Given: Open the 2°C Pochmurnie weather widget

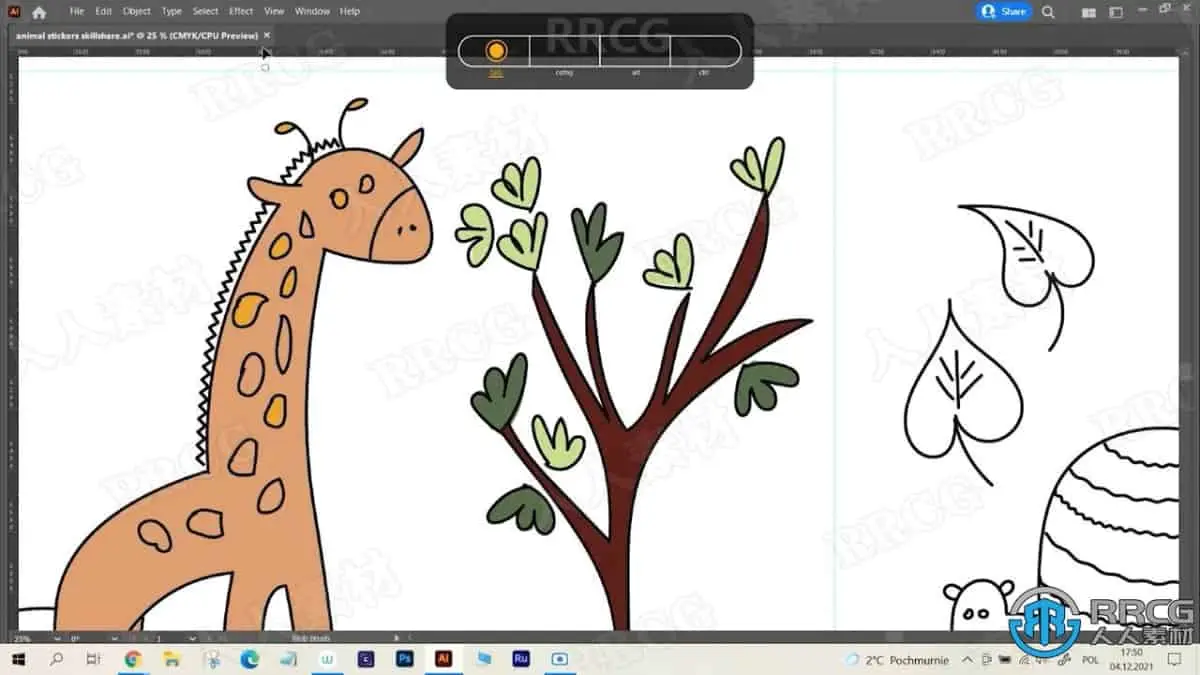Looking at the screenshot, I should [x=895, y=660].
